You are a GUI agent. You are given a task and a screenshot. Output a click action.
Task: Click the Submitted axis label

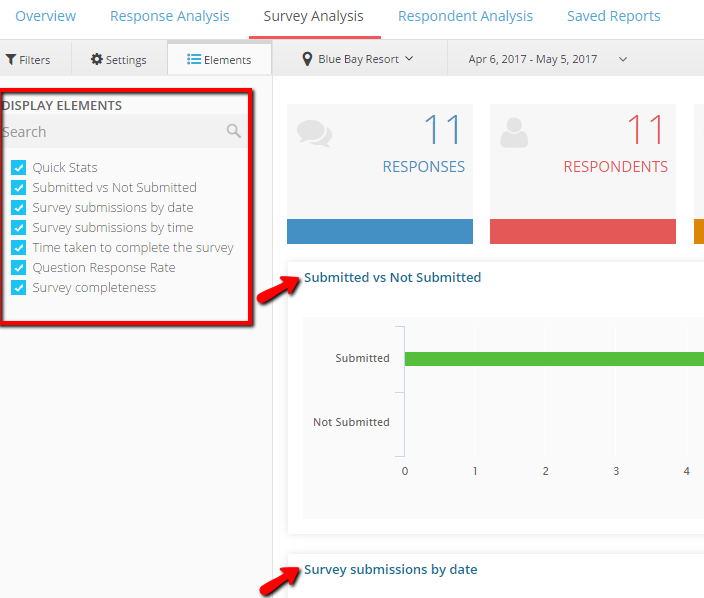(362, 358)
